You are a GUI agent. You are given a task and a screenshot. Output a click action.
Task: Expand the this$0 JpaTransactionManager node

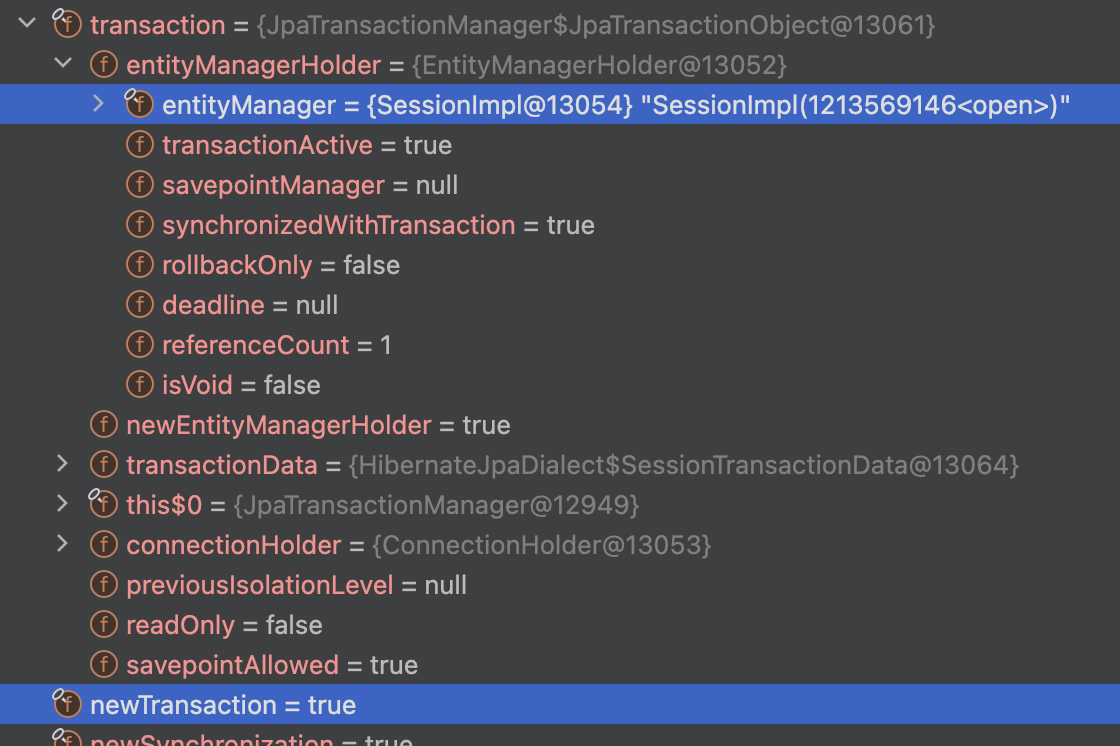tap(62, 504)
